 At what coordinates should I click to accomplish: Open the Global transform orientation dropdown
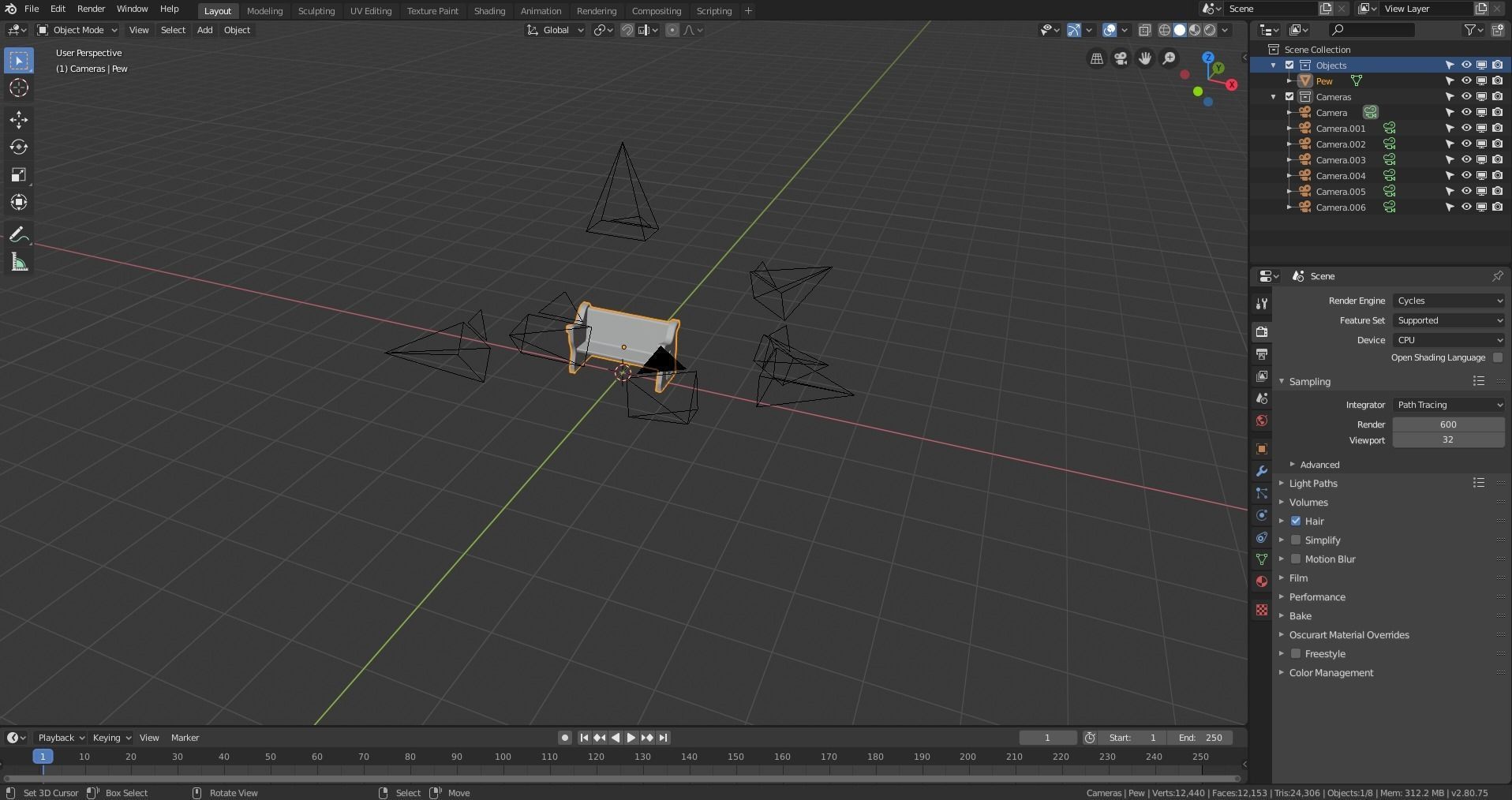coord(556,30)
